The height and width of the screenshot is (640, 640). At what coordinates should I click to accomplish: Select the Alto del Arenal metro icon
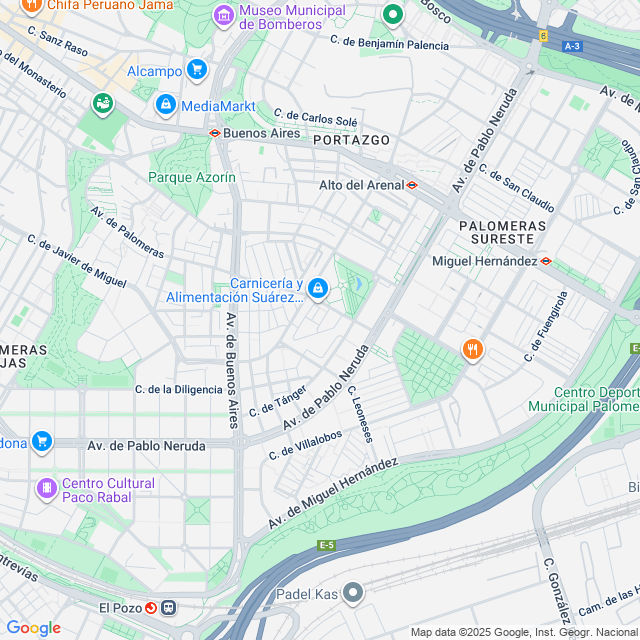point(412,185)
